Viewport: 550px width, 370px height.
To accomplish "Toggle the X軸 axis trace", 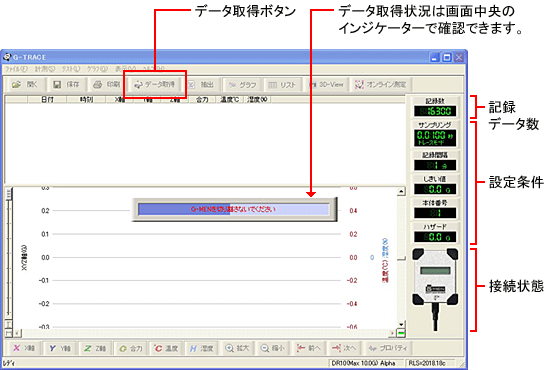I will tap(24, 348).
